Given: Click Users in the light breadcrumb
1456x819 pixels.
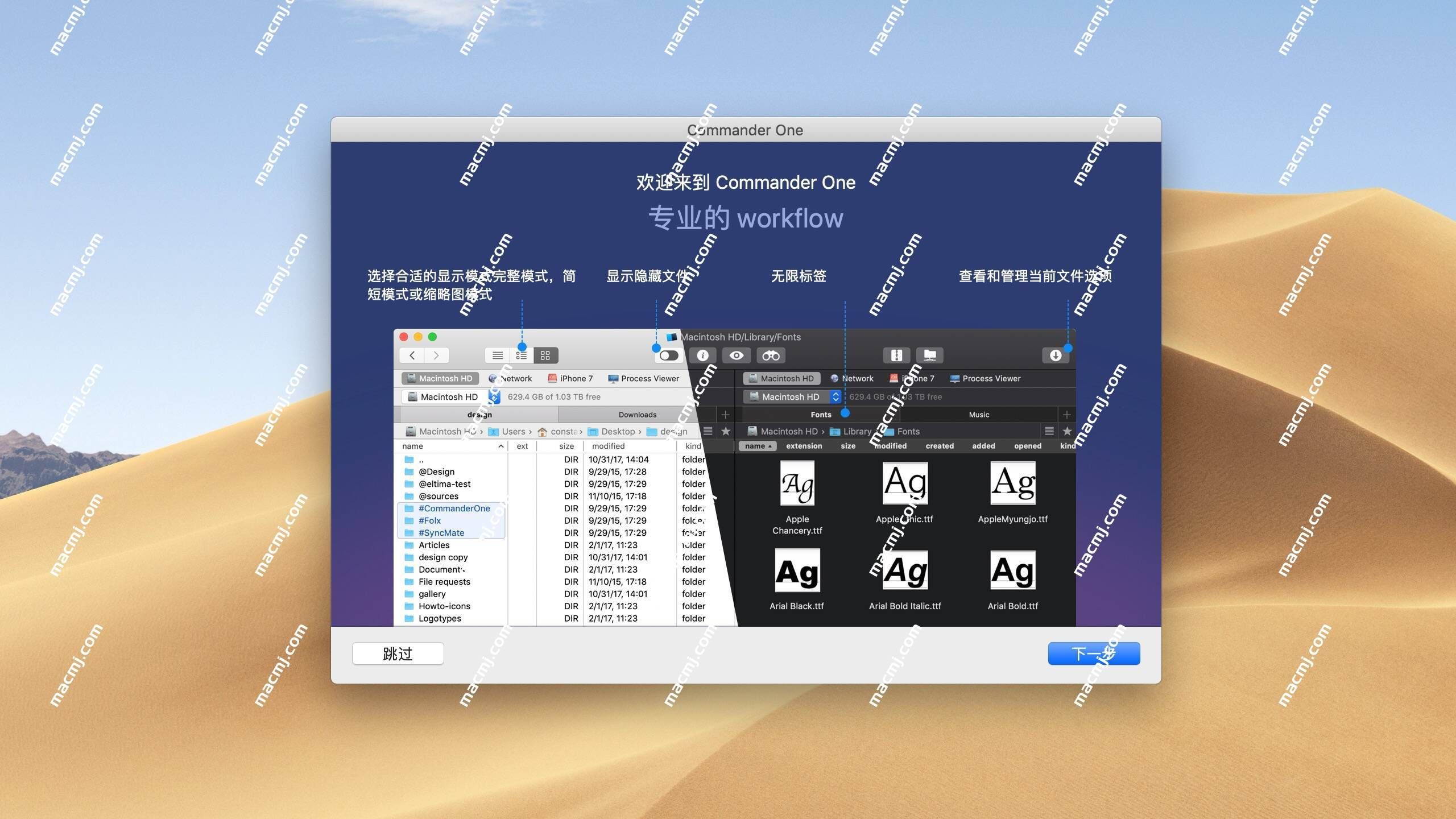Looking at the screenshot, I should [x=514, y=432].
